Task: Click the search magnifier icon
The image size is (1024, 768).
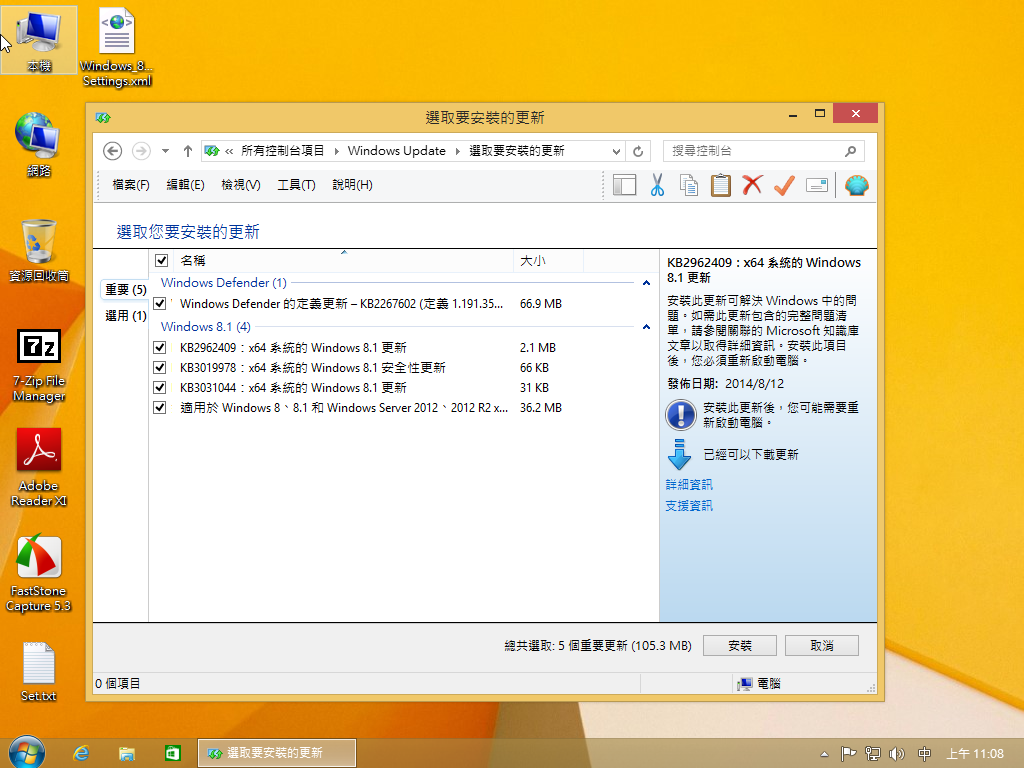Action: tap(850, 152)
